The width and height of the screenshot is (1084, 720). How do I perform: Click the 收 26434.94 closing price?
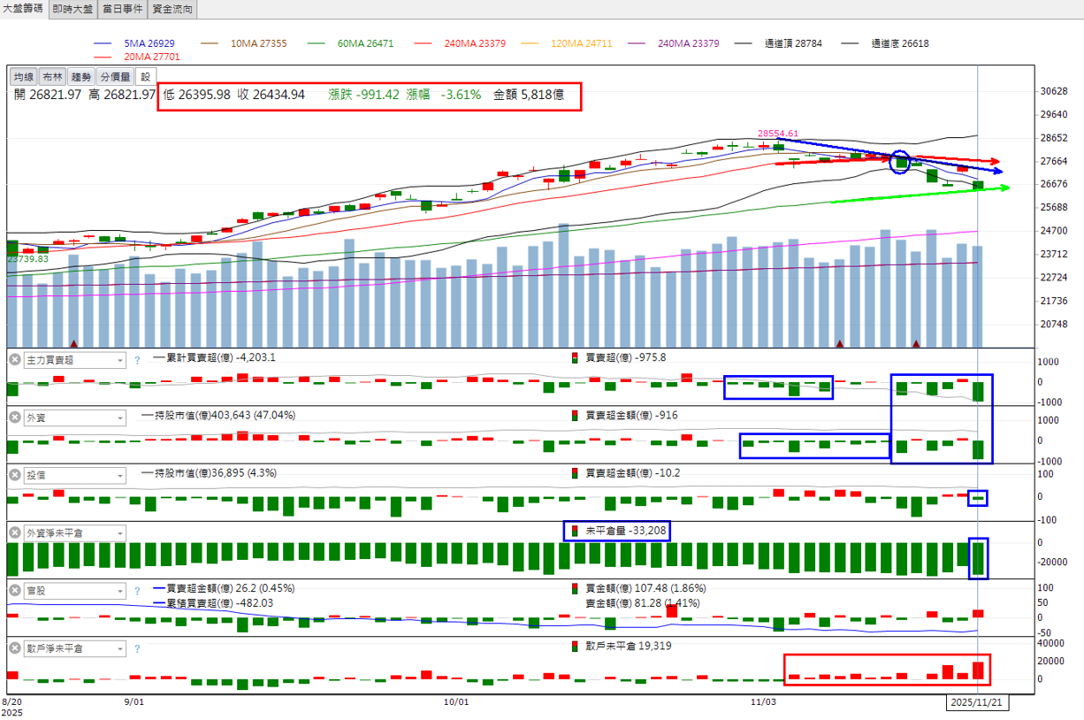[x=271, y=94]
